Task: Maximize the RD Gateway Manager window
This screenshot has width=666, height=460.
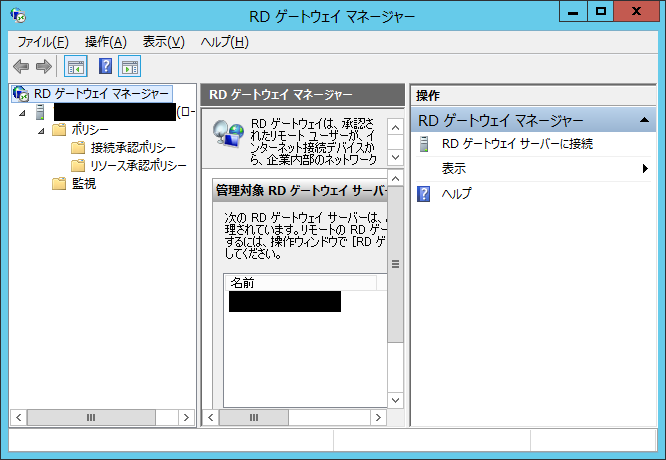Action: tap(601, 11)
